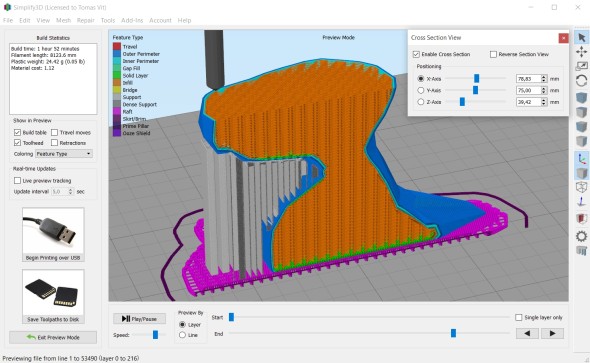Open the Repair menu
This screenshot has height=363, width=590.
click(85, 20)
